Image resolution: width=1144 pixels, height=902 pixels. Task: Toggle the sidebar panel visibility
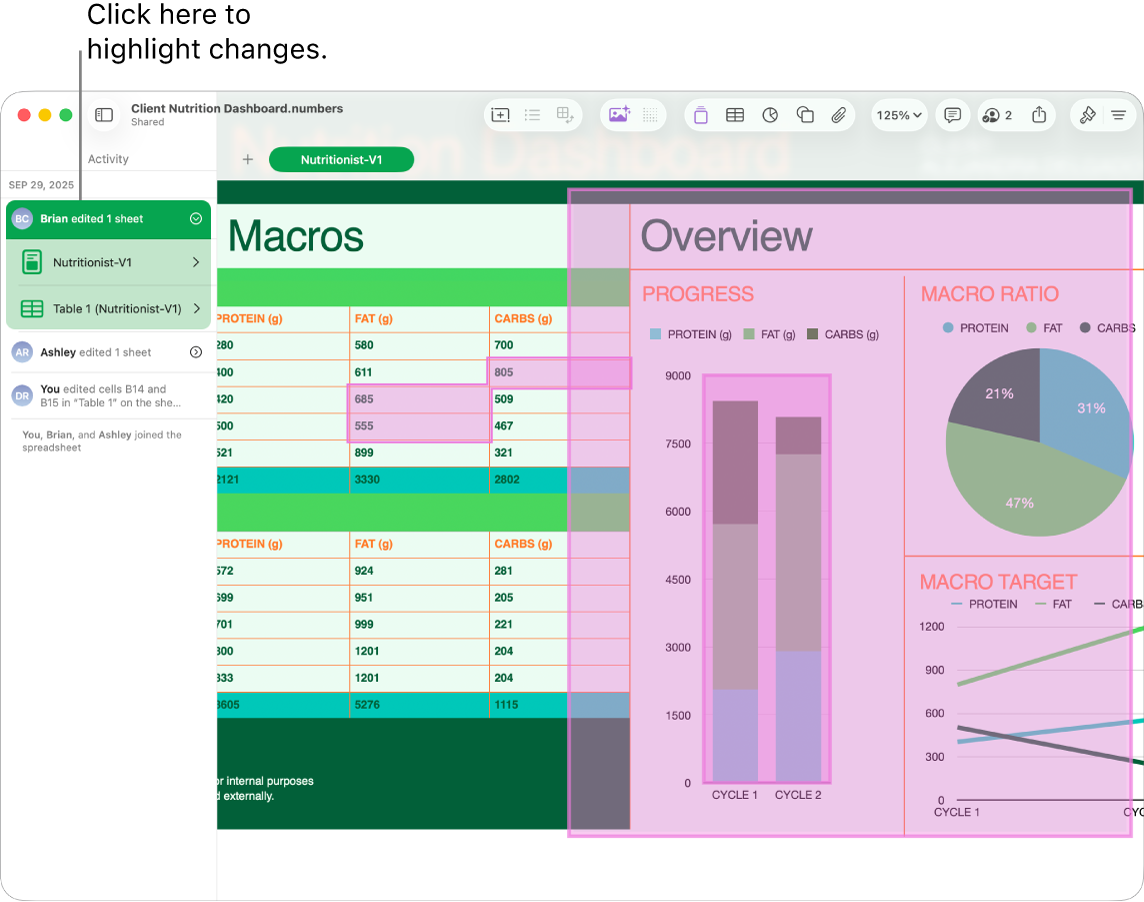point(103,115)
